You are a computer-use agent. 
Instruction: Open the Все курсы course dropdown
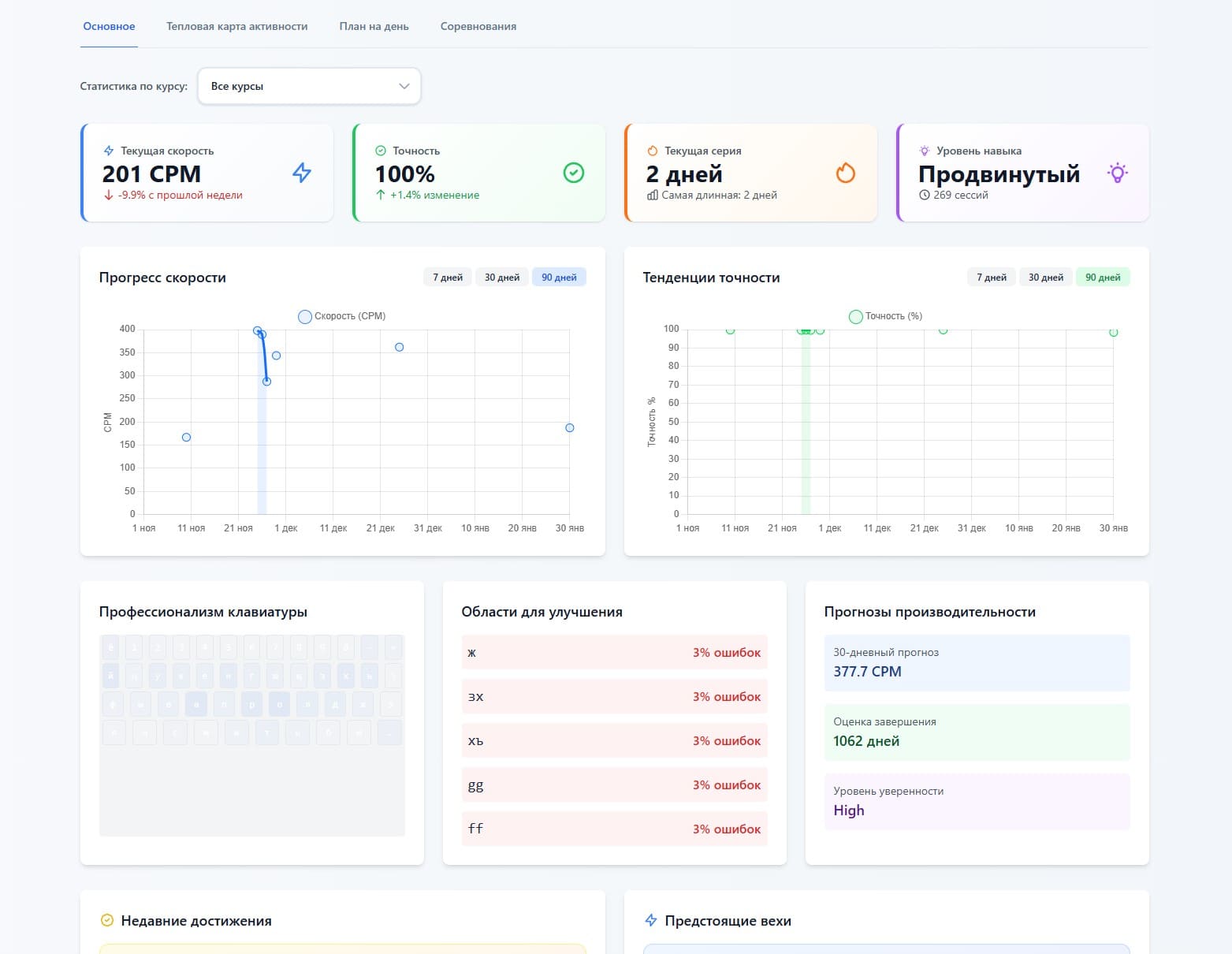tap(308, 86)
